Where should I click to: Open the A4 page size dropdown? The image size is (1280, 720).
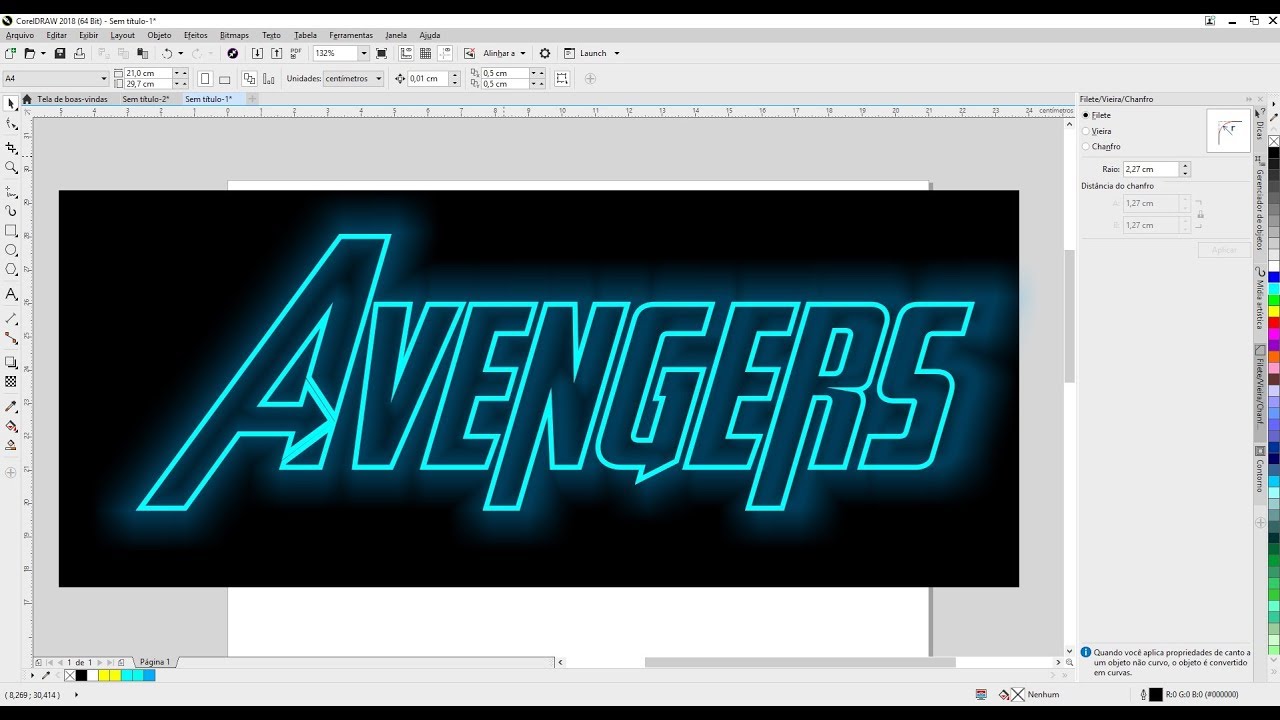103,78
